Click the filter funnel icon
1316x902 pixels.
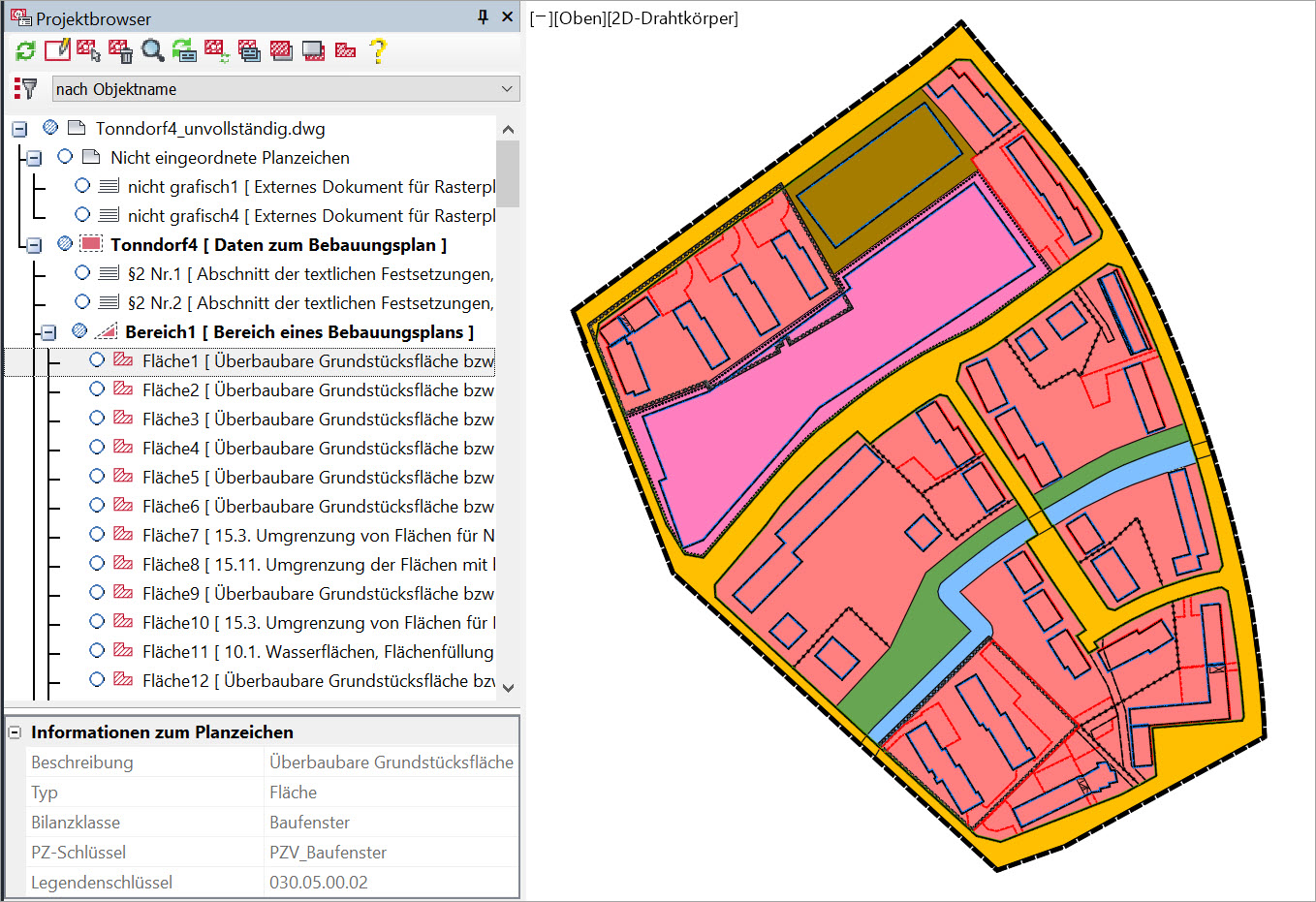click(x=26, y=89)
